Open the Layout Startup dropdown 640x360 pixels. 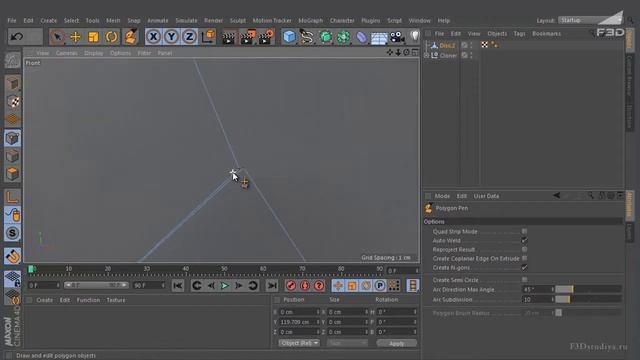[590, 20]
